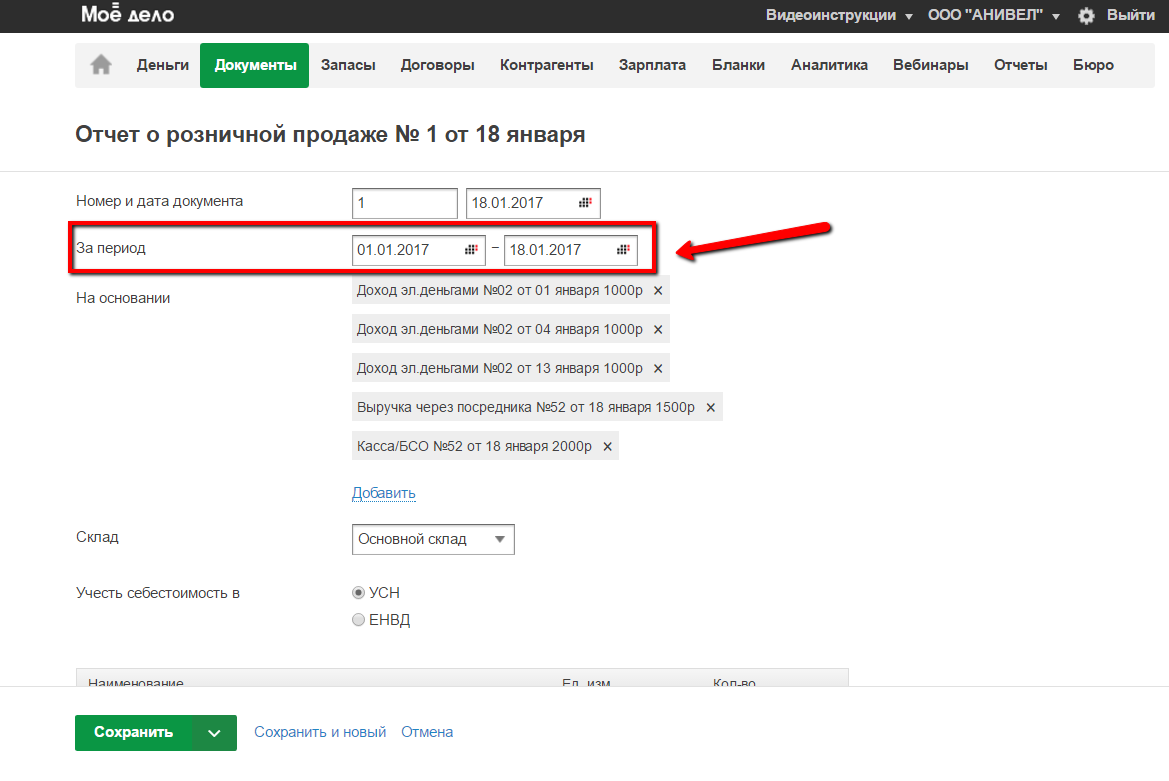Screen dimensions: 1169x781
Task: Remove Выручка через посредника №52 entry
Action: pyautogui.click(x=711, y=407)
